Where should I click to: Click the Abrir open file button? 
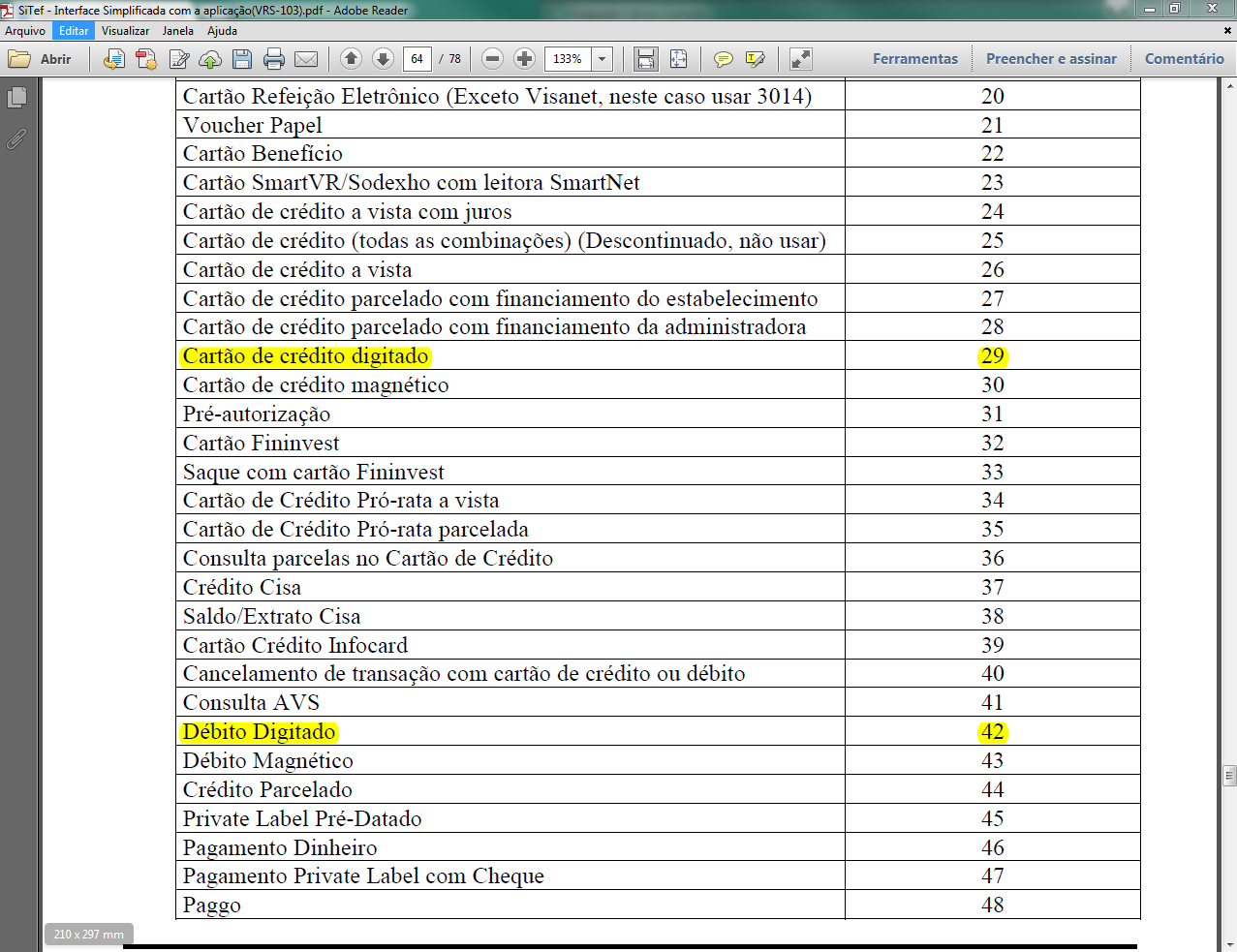pos(41,59)
